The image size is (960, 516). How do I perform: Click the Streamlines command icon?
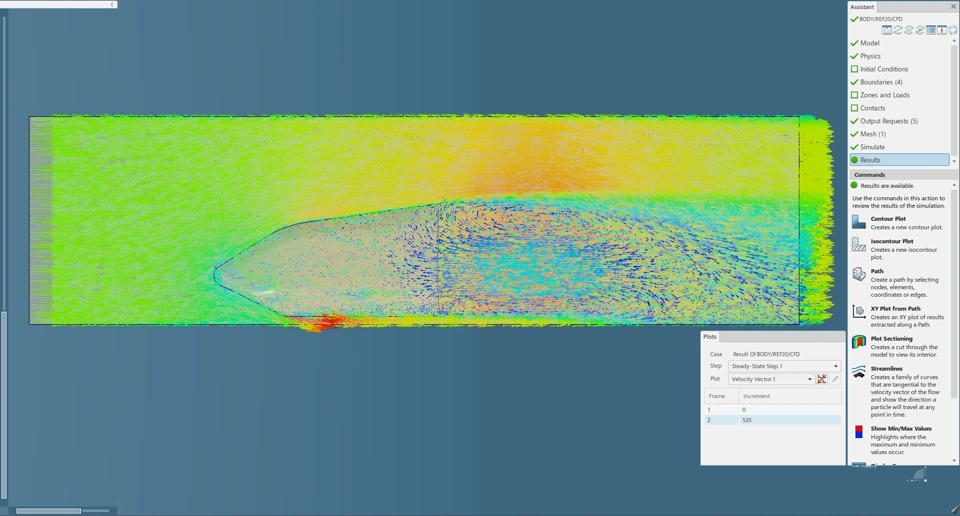tap(858, 372)
